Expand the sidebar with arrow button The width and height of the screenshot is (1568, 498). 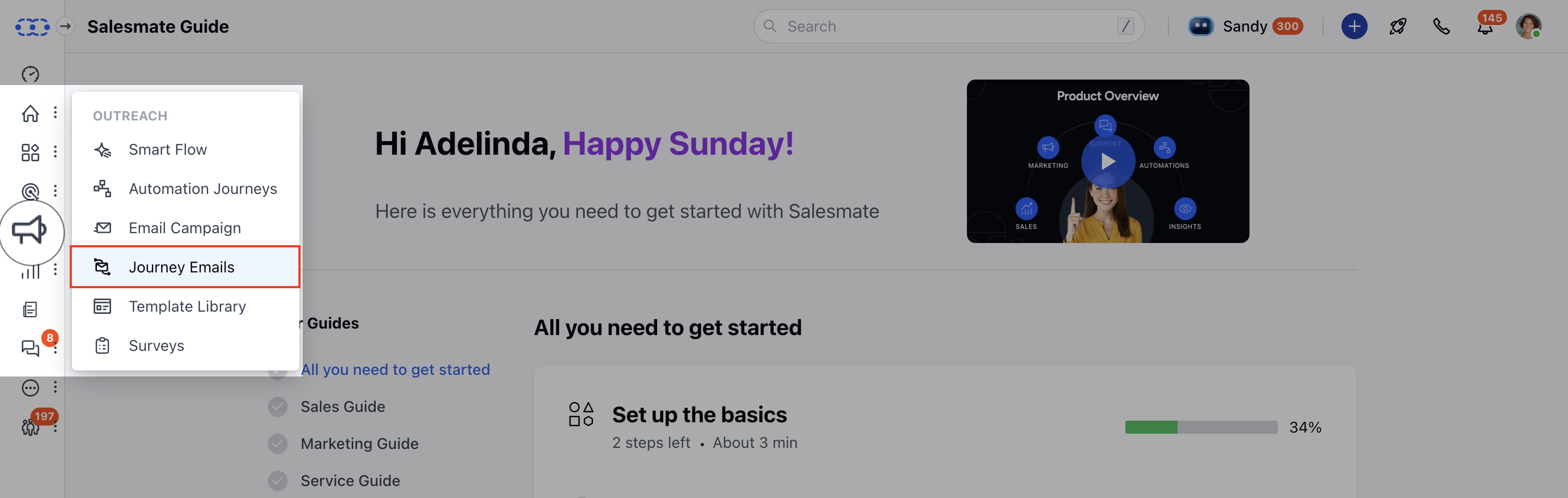65,26
